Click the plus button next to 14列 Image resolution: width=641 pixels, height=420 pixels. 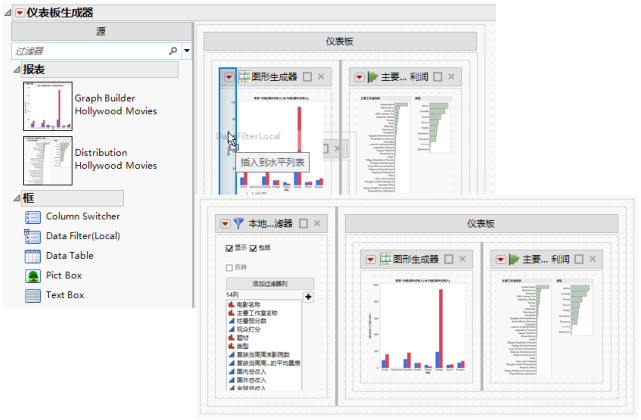308,297
